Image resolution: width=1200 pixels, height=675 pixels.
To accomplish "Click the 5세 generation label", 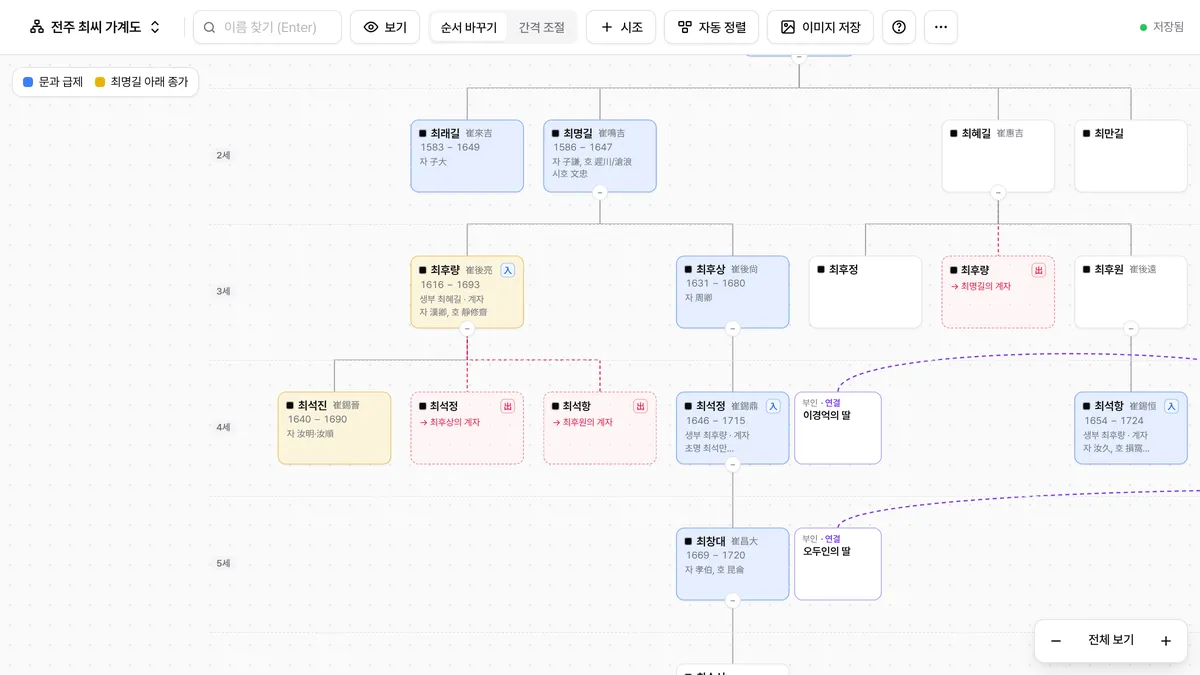I will [x=223, y=564].
